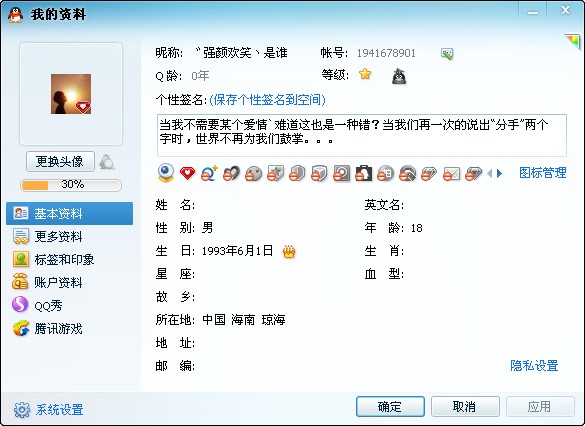This screenshot has width=585, height=426.
Task: Click the birthday crown icon after the date
Action: pyautogui.click(x=289, y=251)
